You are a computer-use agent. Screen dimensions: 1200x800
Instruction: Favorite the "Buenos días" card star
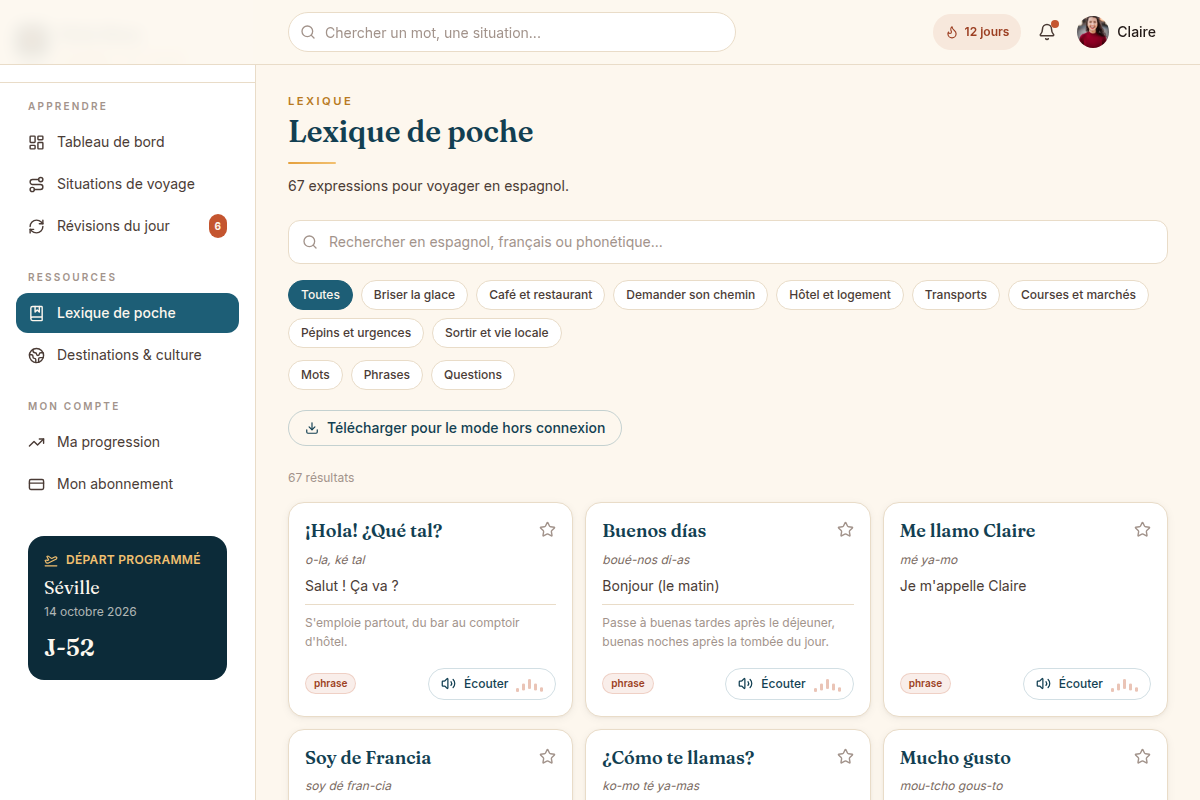click(845, 530)
